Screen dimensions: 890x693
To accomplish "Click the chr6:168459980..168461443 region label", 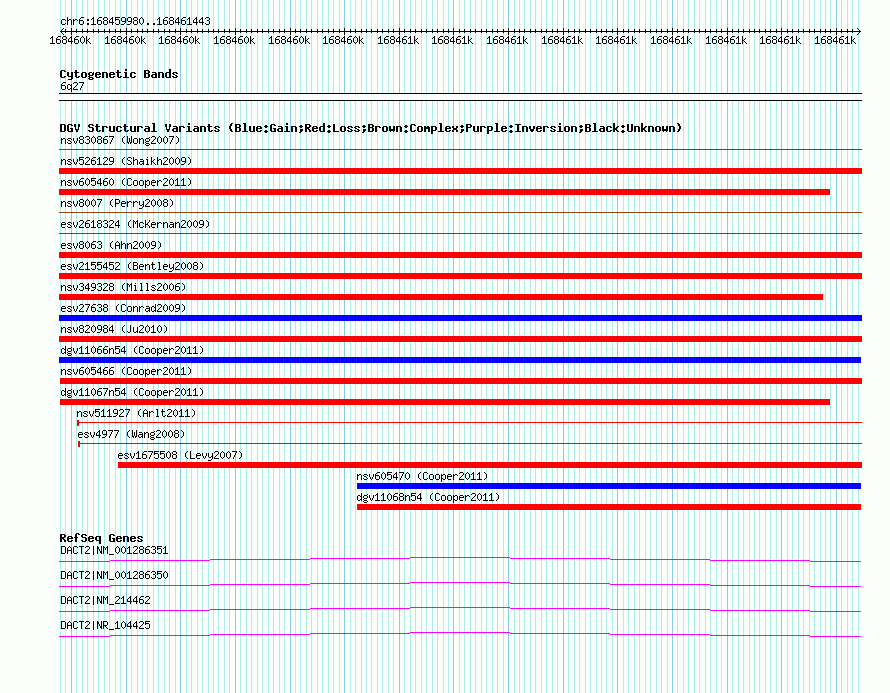I will 135,21.
